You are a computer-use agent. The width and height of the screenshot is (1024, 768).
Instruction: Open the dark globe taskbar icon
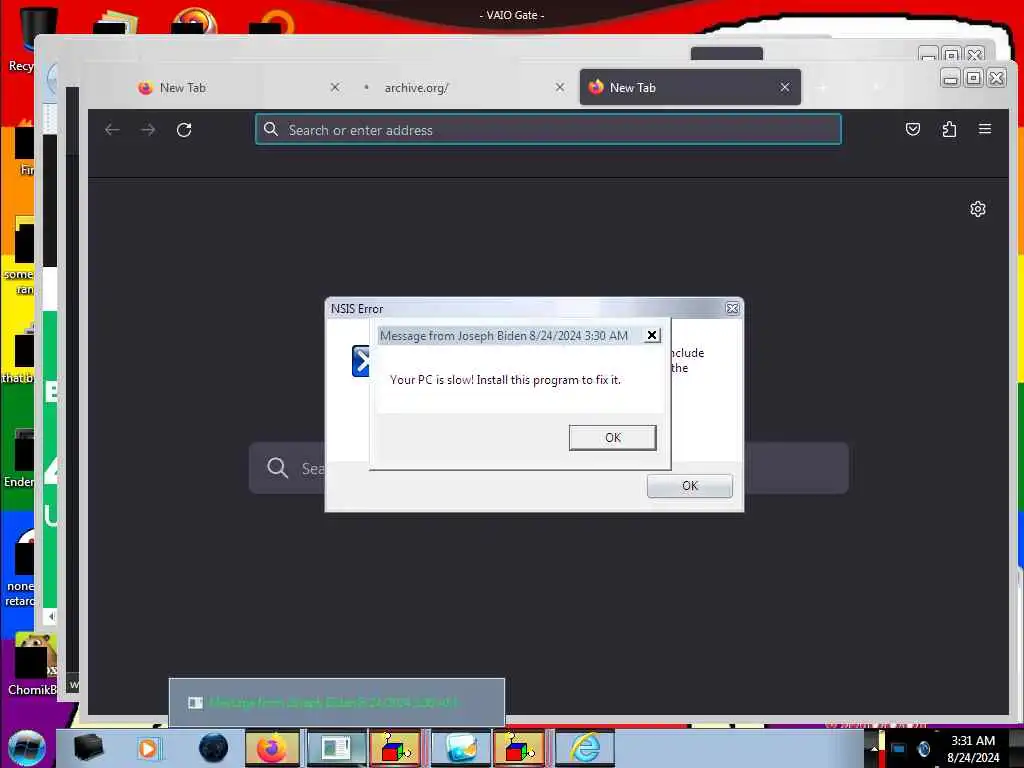pos(213,748)
